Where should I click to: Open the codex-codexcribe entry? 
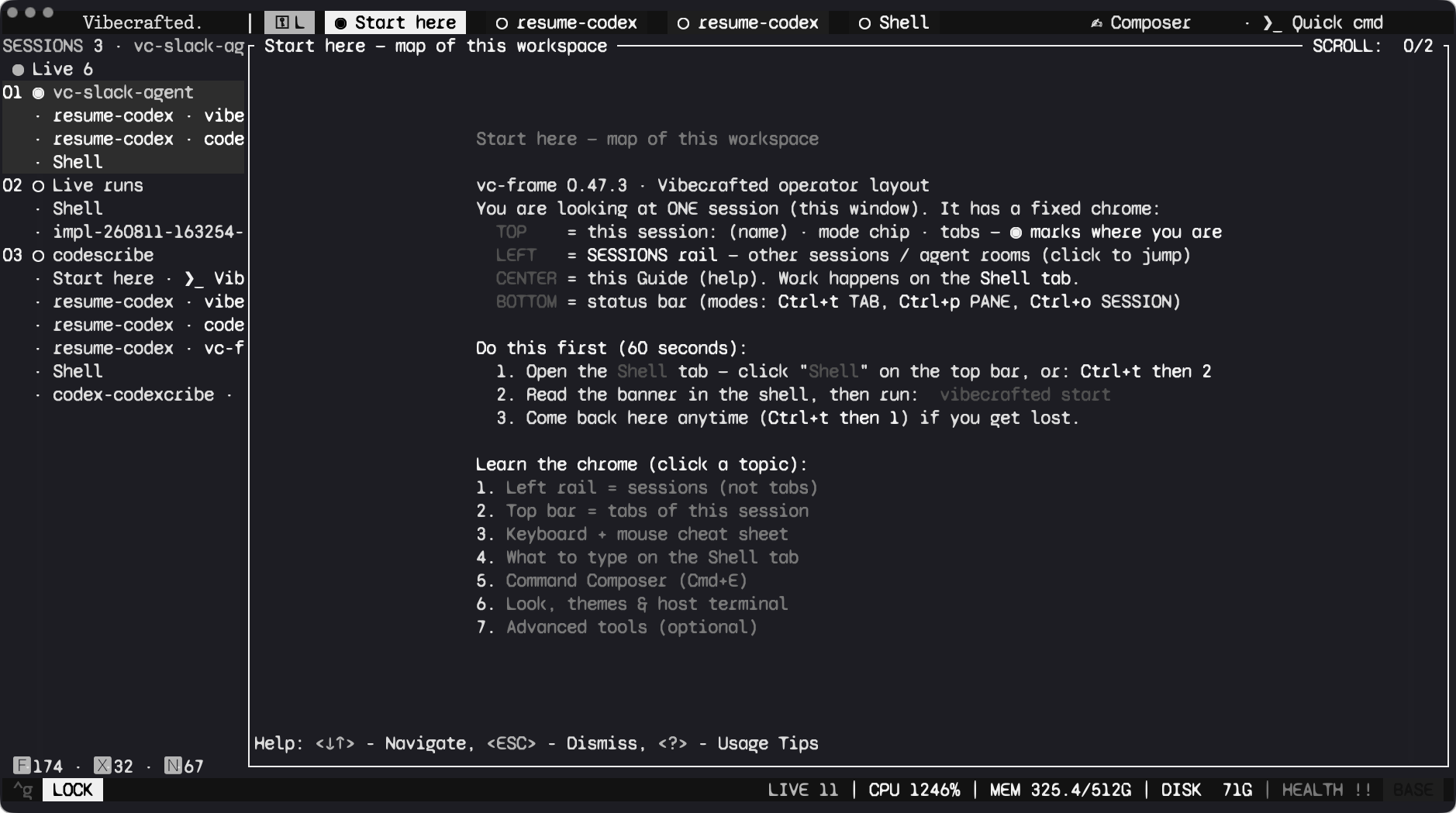(133, 394)
